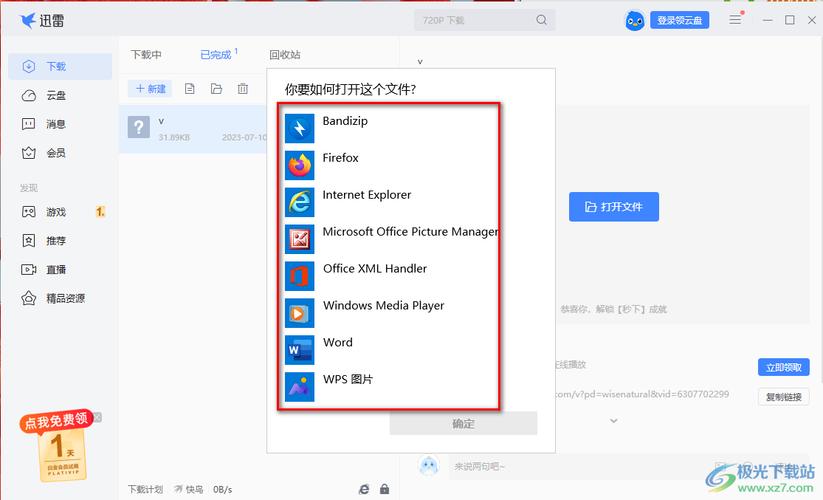
Task: Click the 确定 button in dialog
Action: pyautogui.click(x=463, y=423)
